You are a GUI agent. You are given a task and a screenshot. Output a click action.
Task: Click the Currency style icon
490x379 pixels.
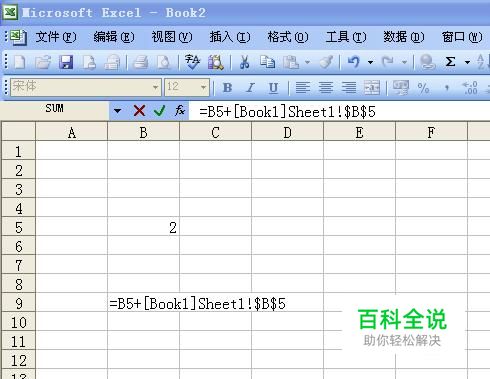point(401,88)
